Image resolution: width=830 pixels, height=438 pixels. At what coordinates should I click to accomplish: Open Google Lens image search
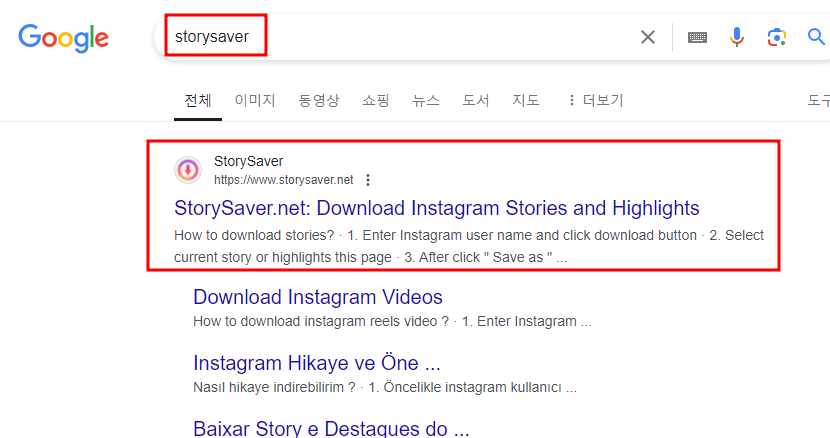tap(777, 37)
